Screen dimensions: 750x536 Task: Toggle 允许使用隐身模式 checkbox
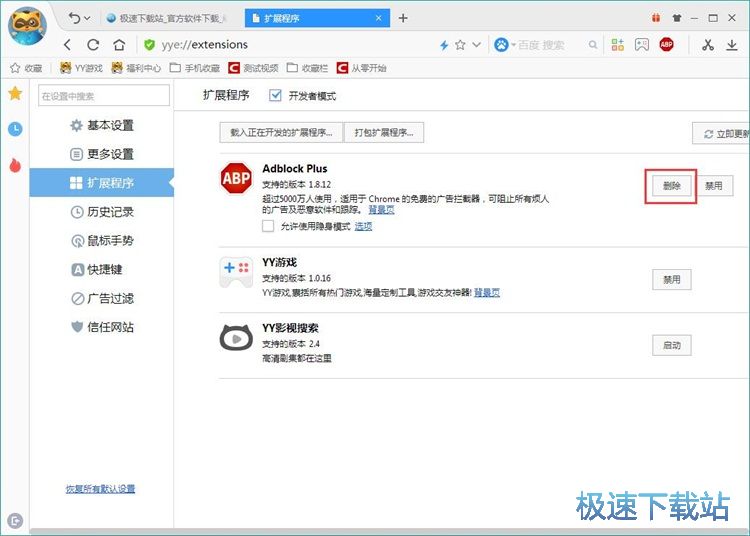coord(268,226)
